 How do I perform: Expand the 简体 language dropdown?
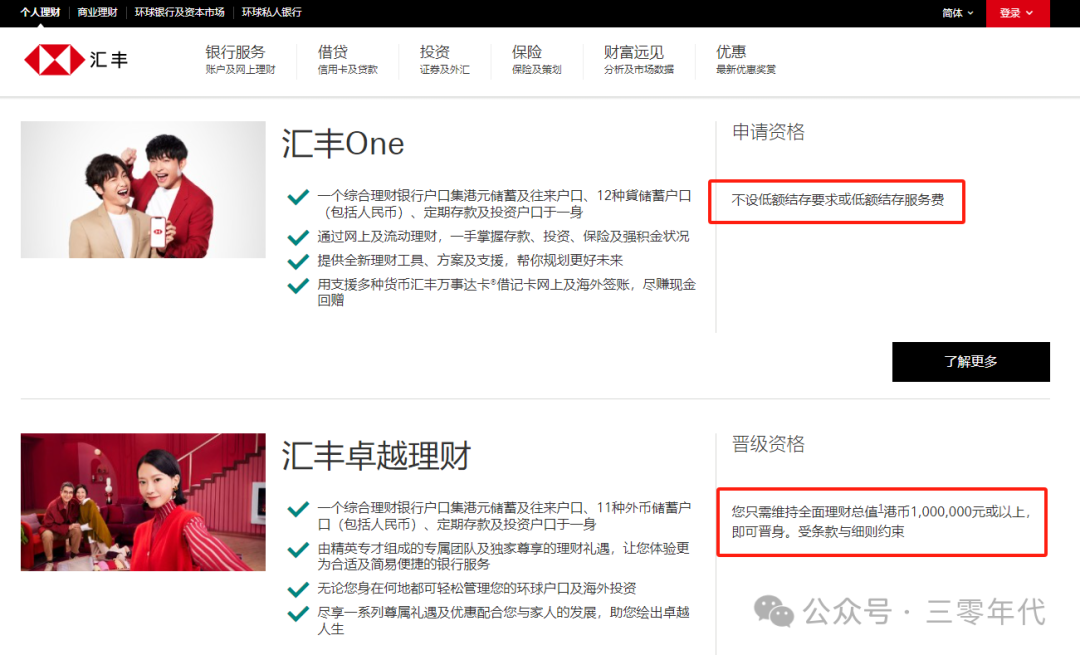point(957,13)
